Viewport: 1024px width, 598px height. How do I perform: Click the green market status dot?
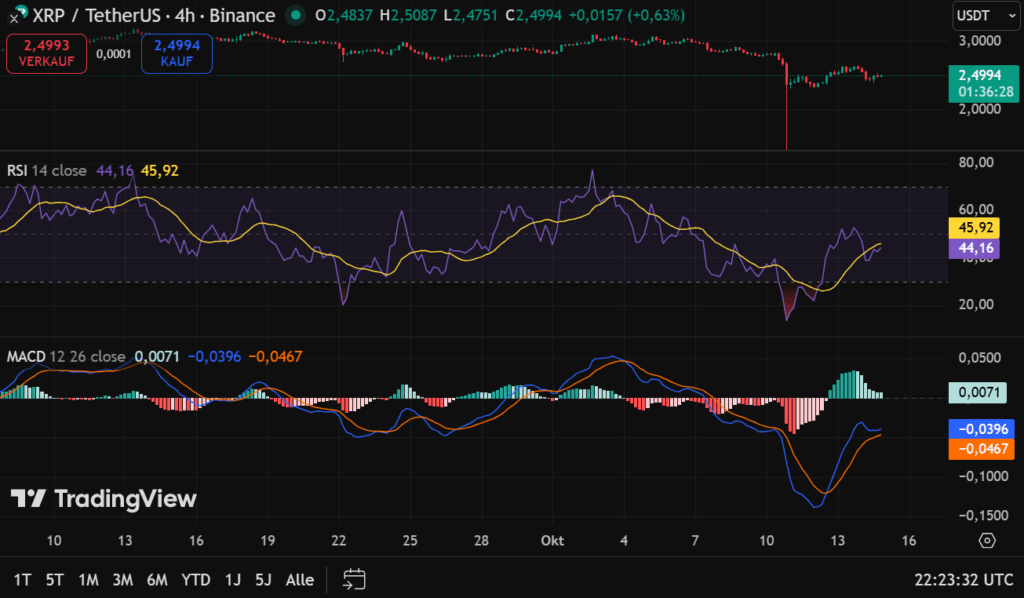pyautogui.click(x=294, y=15)
